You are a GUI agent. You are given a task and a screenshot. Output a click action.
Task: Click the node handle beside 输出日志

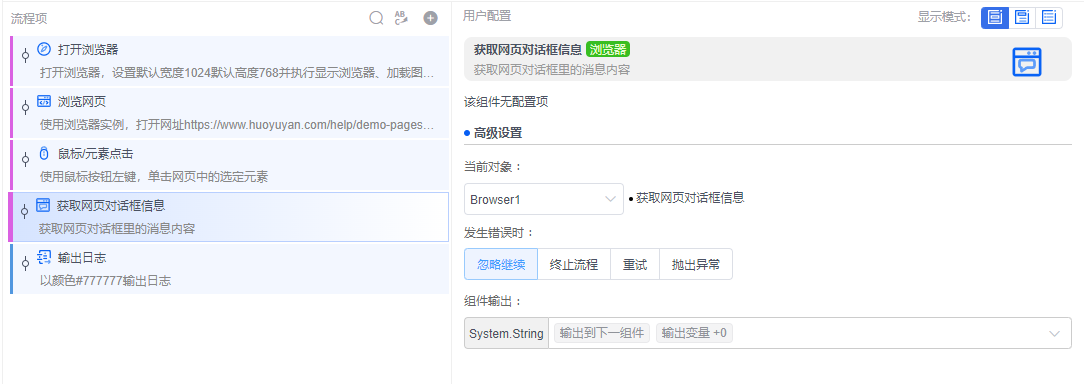(x=25, y=263)
